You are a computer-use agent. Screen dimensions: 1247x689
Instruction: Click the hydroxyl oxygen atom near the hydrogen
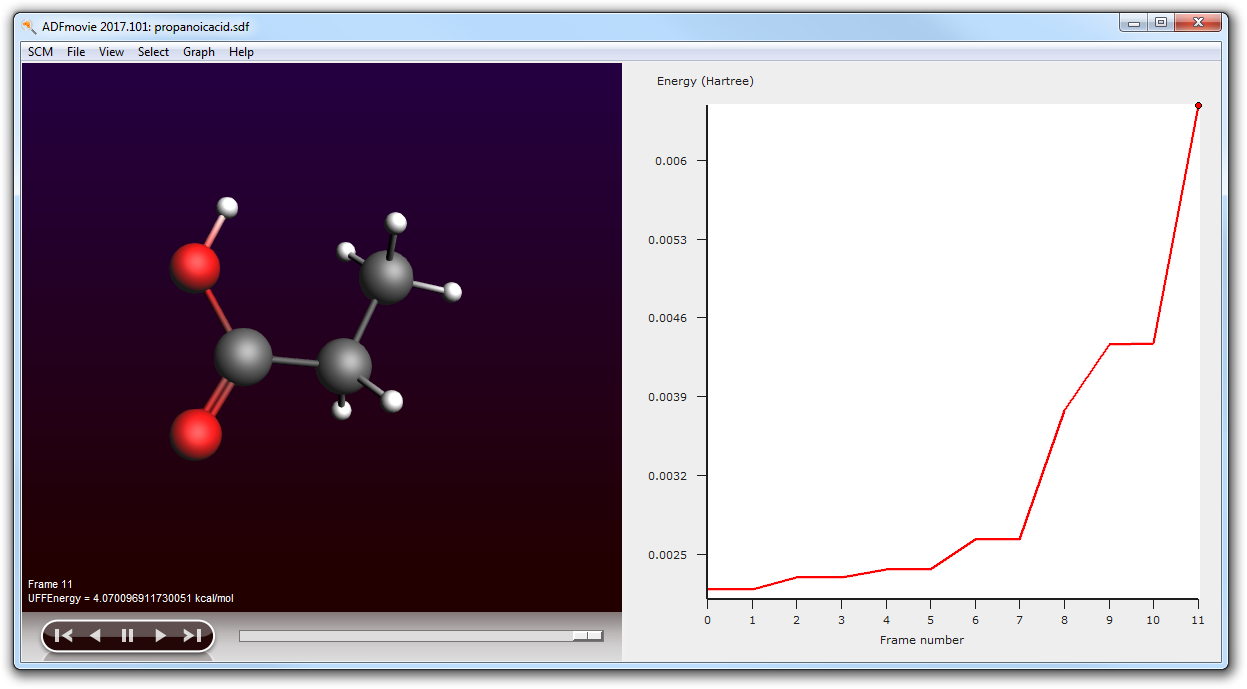(195, 267)
